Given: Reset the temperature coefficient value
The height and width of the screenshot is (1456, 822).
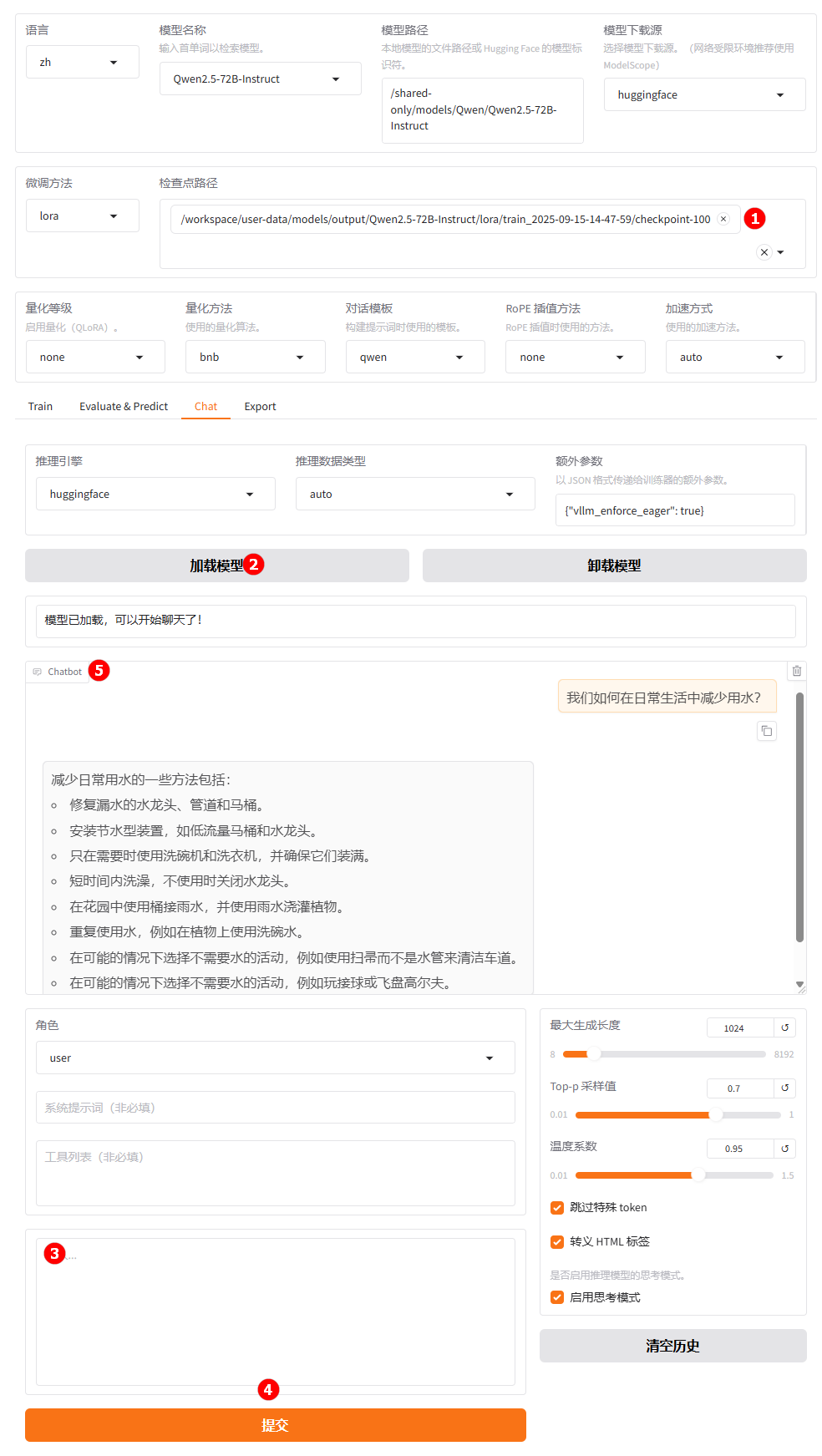Looking at the screenshot, I should coord(784,1149).
